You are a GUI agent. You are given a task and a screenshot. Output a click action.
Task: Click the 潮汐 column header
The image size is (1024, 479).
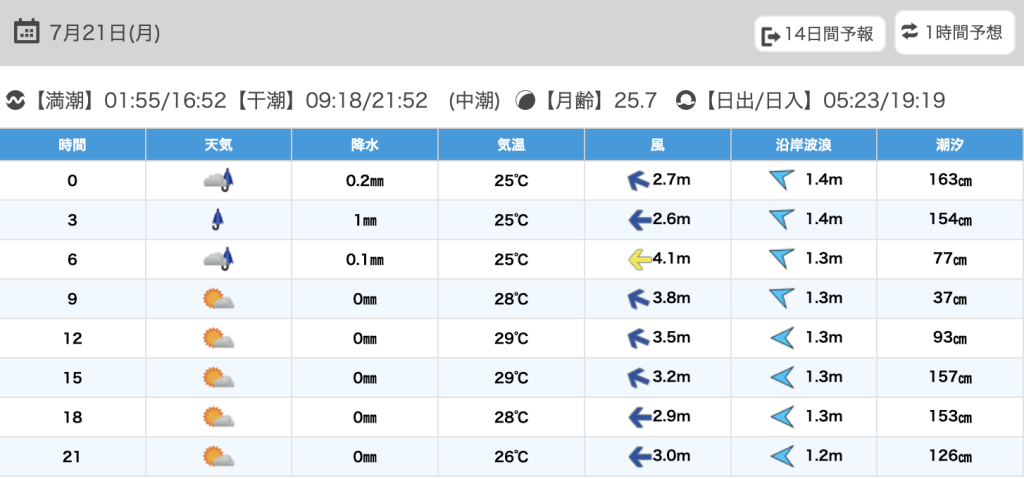point(950,145)
